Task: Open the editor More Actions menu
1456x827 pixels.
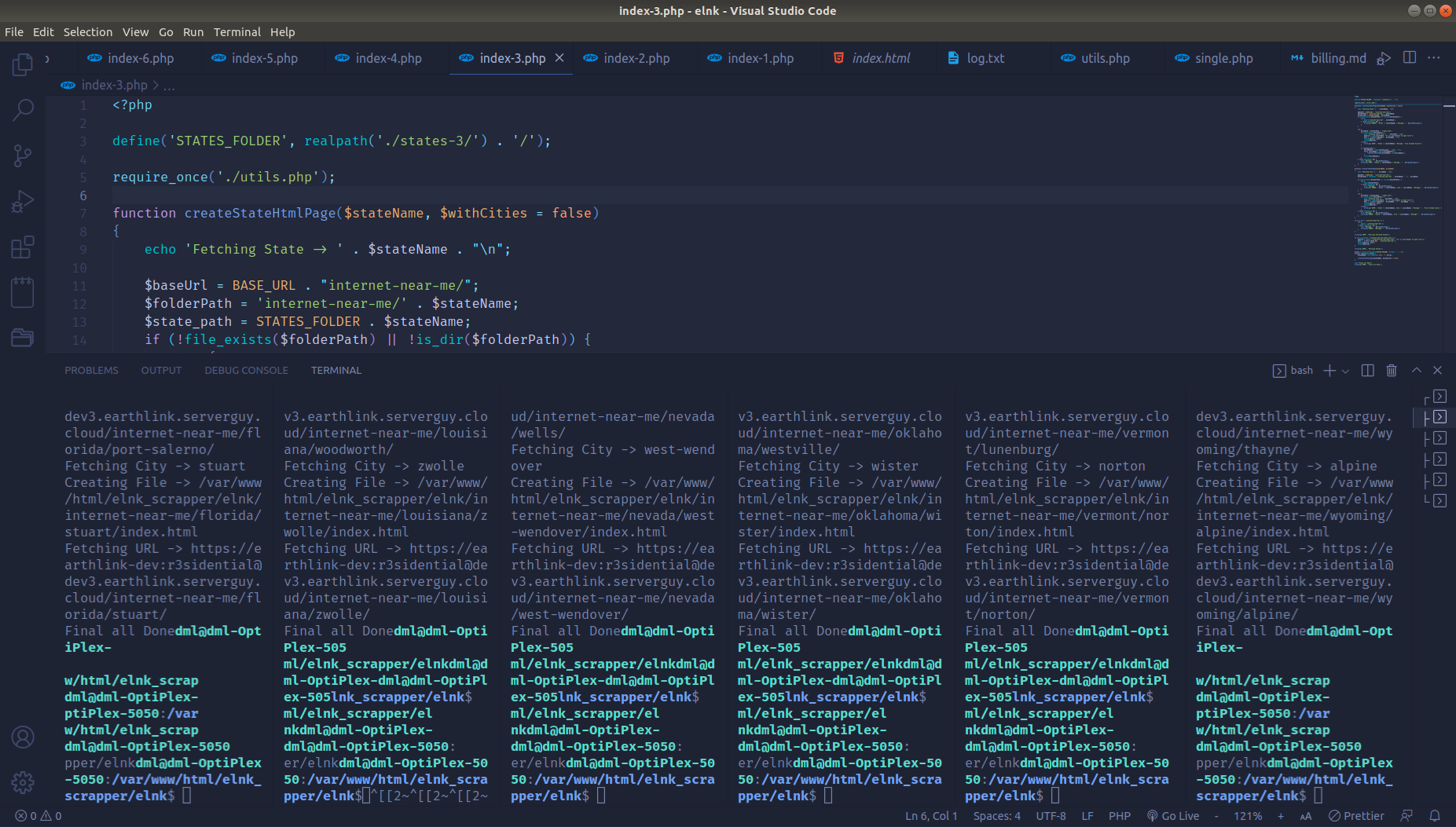Action: point(1434,58)
